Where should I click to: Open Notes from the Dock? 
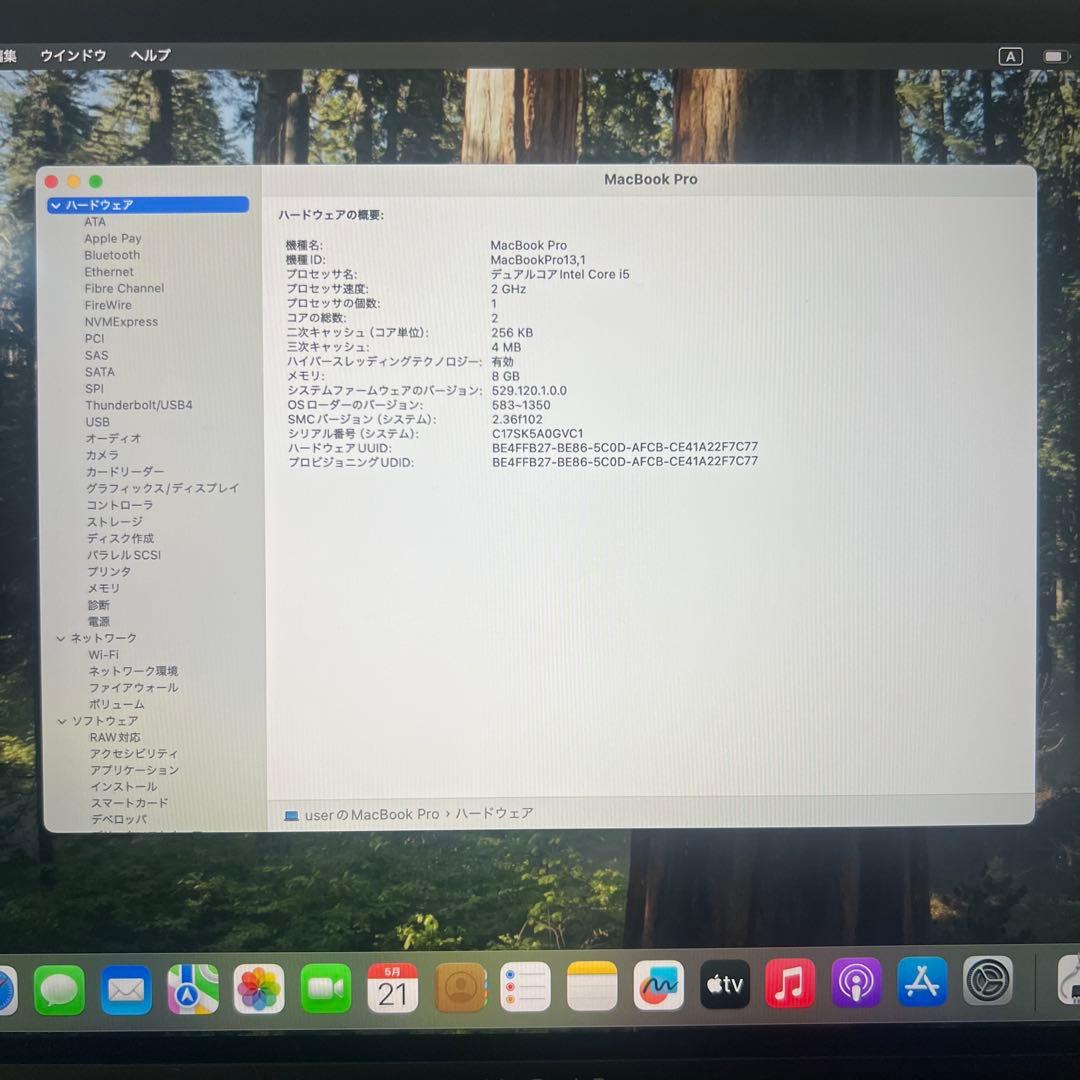[x=591, y=984]
